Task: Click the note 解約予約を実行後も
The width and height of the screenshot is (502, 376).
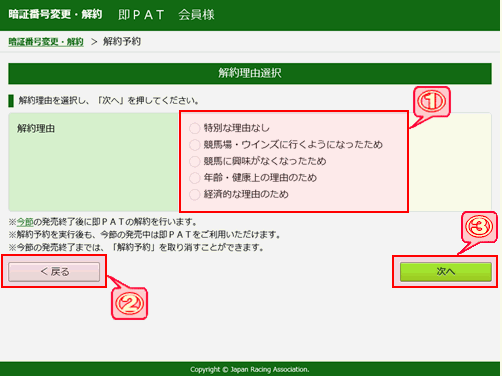Action: pos(144,235)
